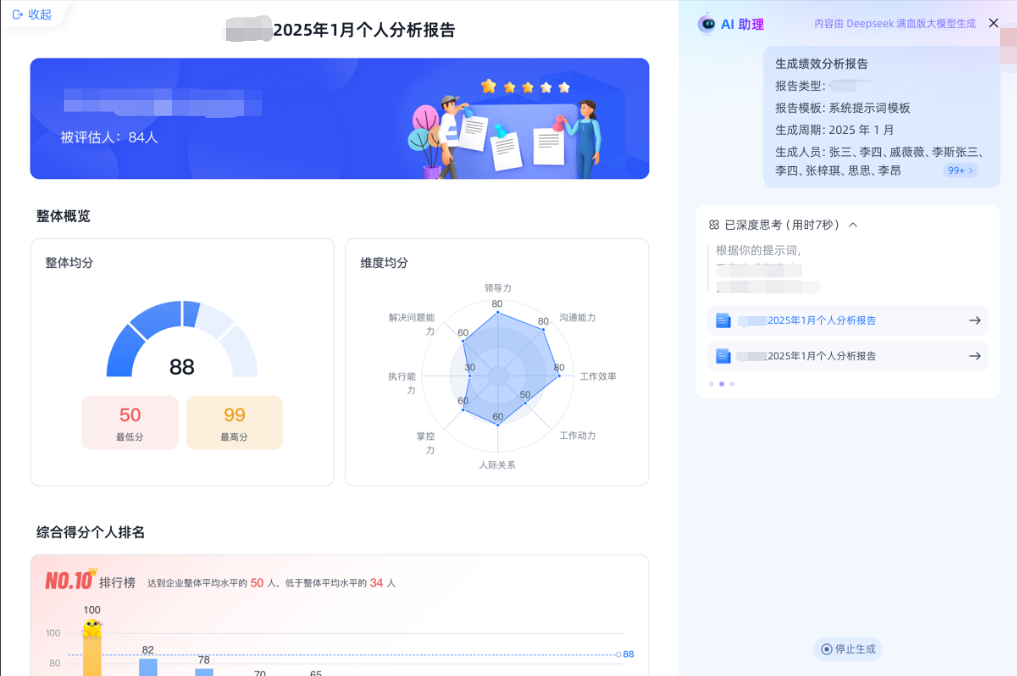The width and height of the screenshot is (1017, 676).
Task: Click the AI 助理 robot avatar icon
Action: (x=707, y=24)
